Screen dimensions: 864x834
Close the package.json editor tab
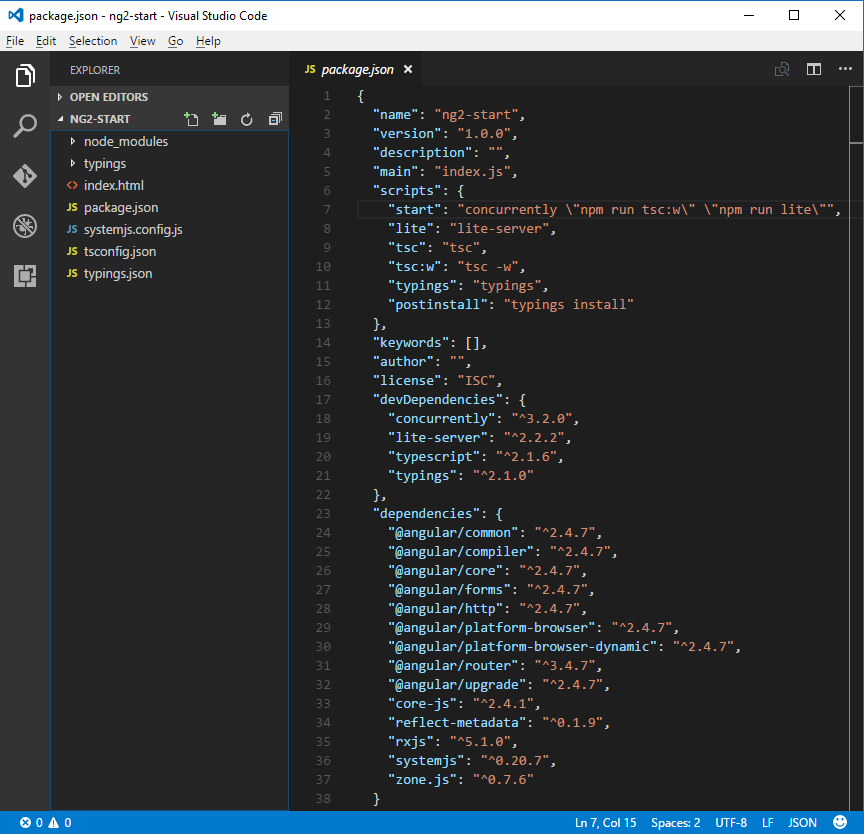(x=408, y=69)
